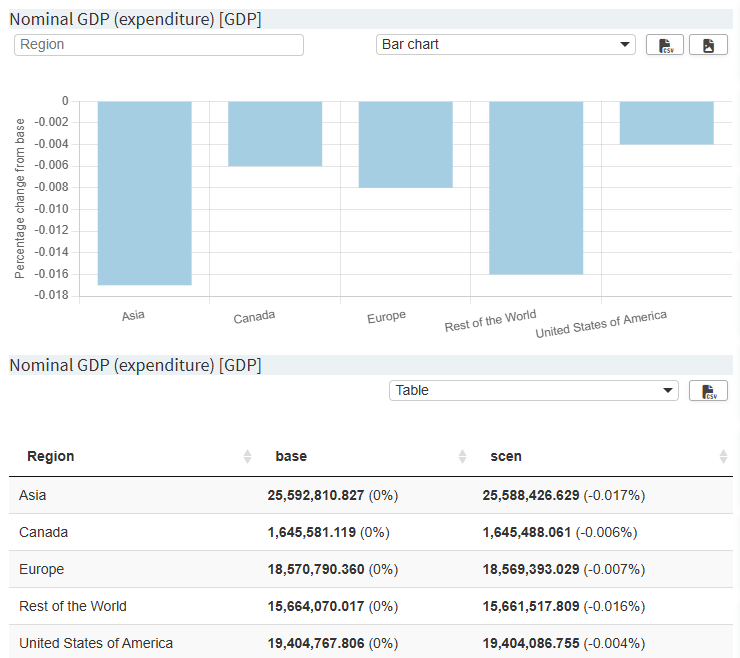Click the Europe bar in chart
740x658 pixels.
click(405, 144)
